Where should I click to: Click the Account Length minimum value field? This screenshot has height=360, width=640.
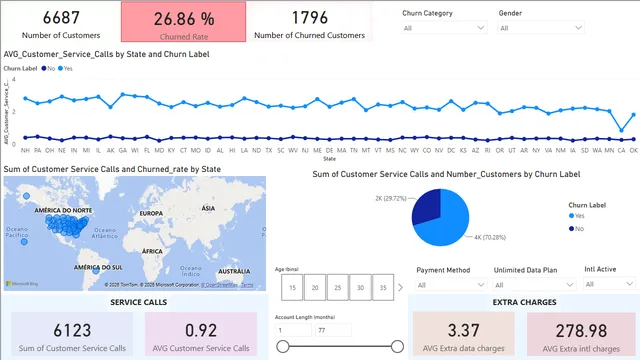[293, 330]
